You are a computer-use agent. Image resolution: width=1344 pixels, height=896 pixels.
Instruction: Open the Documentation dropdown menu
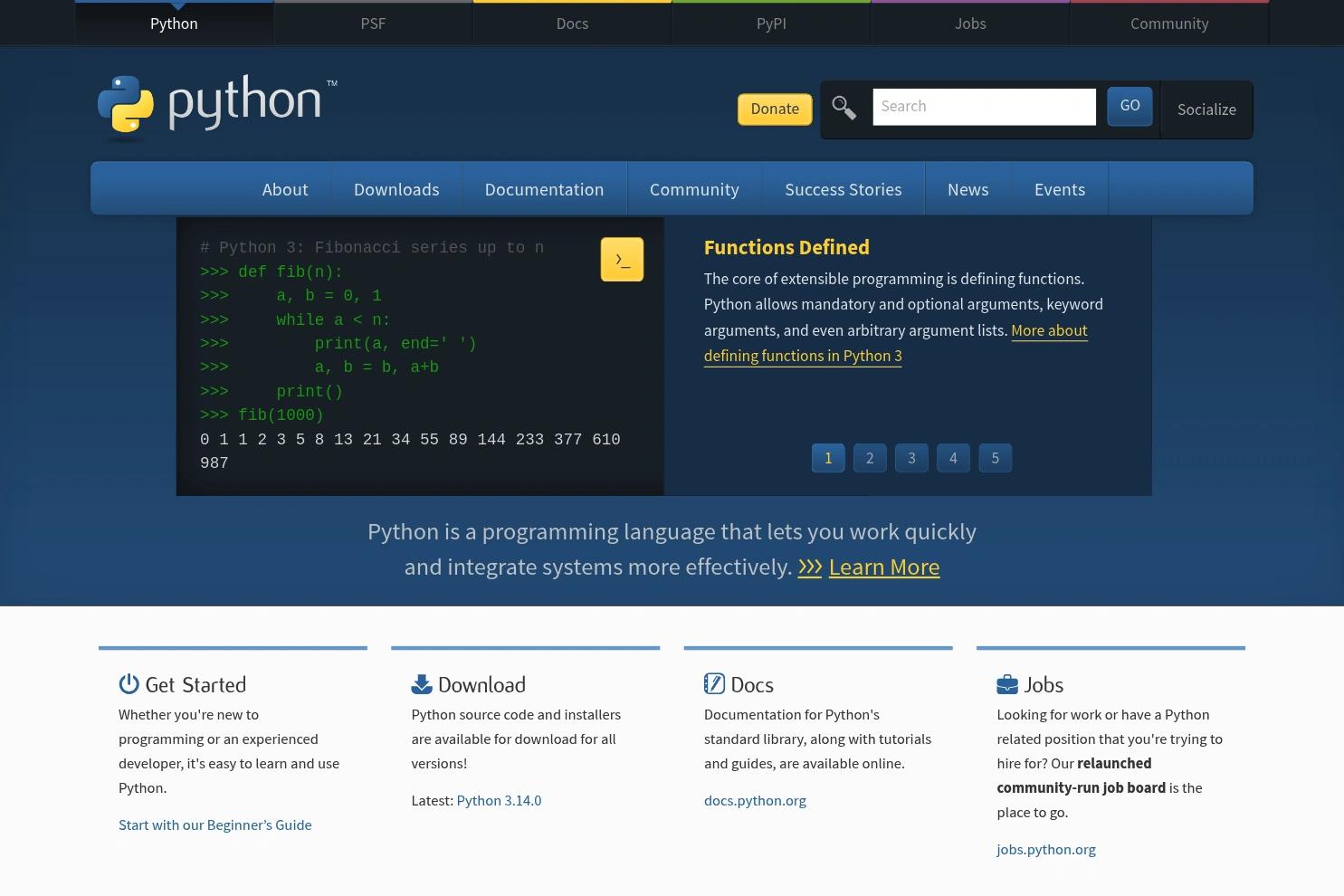click(544, 188)
